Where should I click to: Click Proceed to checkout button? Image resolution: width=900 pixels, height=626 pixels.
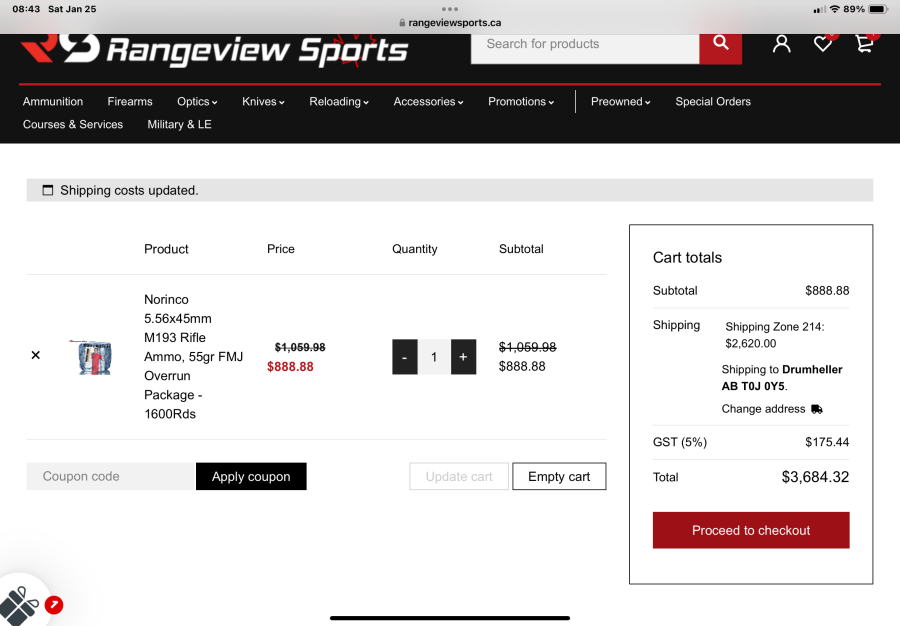click(x=751, y=530)
